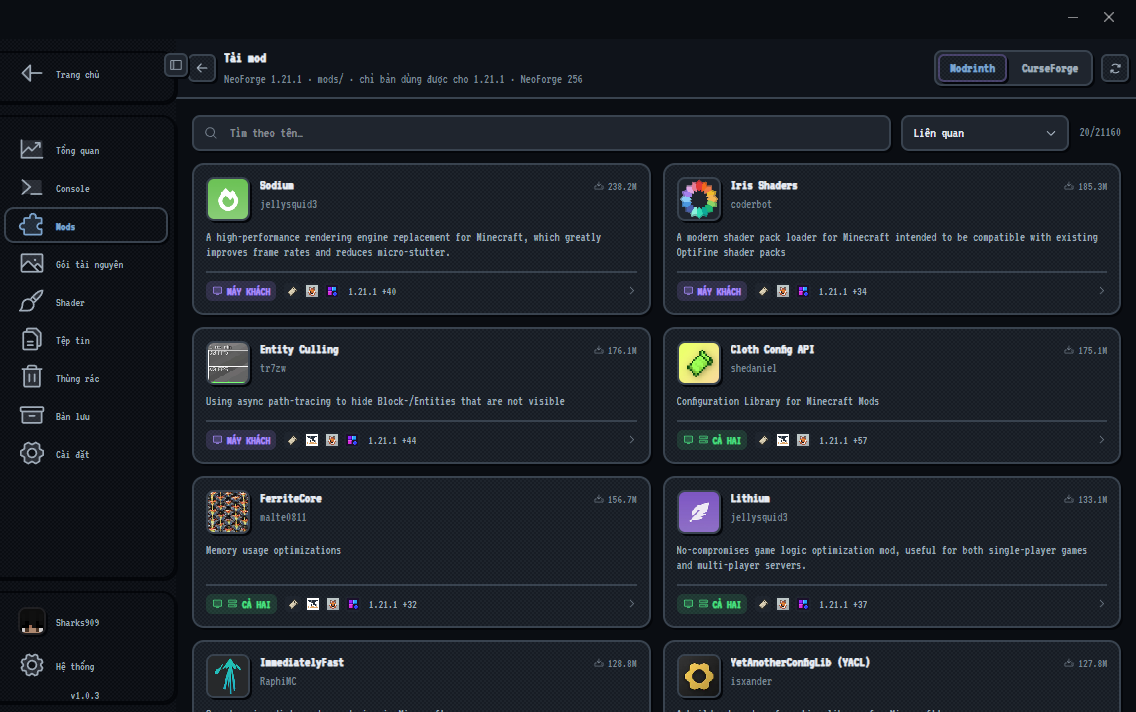Go to the Shader section
This screenshot has width=1136, height=712.
click(86, 303)
